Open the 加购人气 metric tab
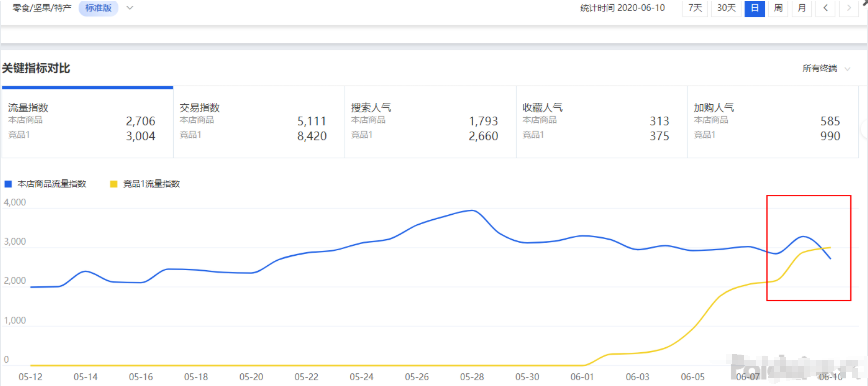Image resolution: width=868 pixels, height=386 pixels. (x=773, y=122)
